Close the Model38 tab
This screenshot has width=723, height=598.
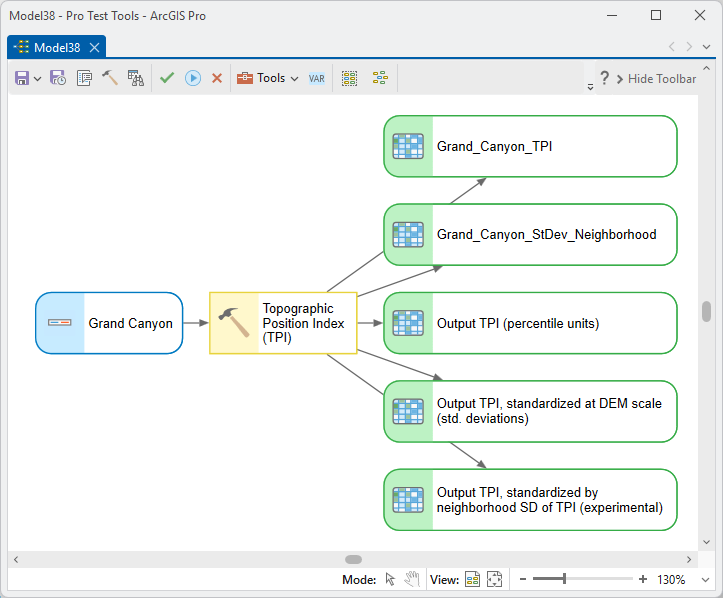point(95,47)
